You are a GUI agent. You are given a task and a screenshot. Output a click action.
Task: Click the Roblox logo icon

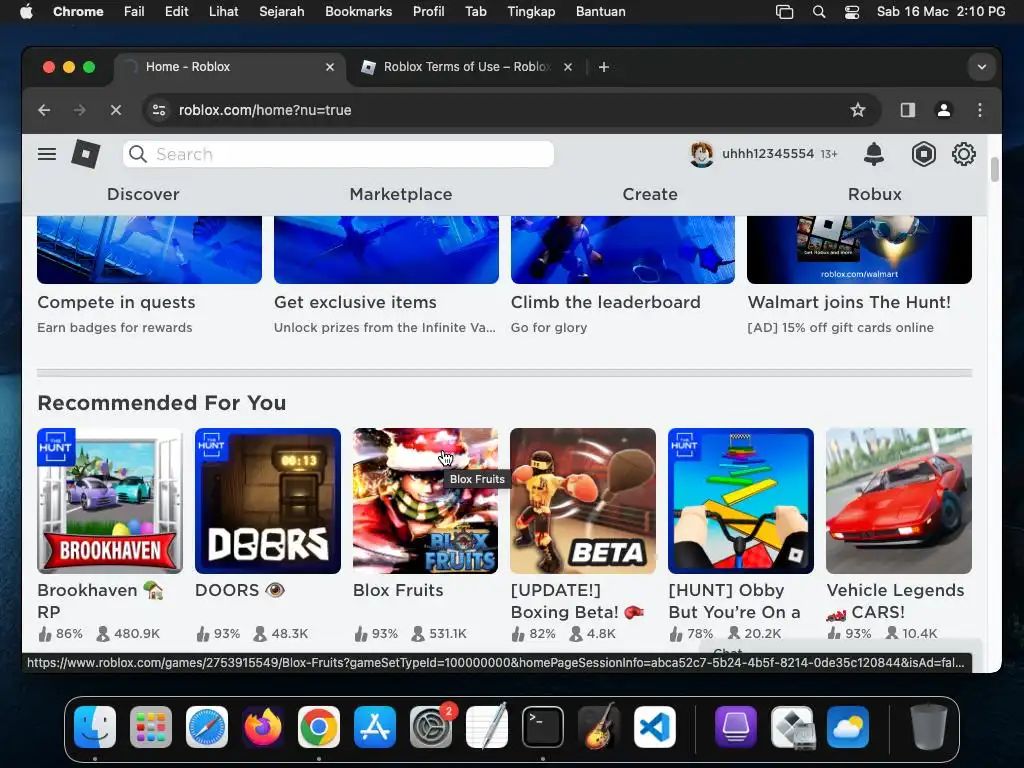86,154
